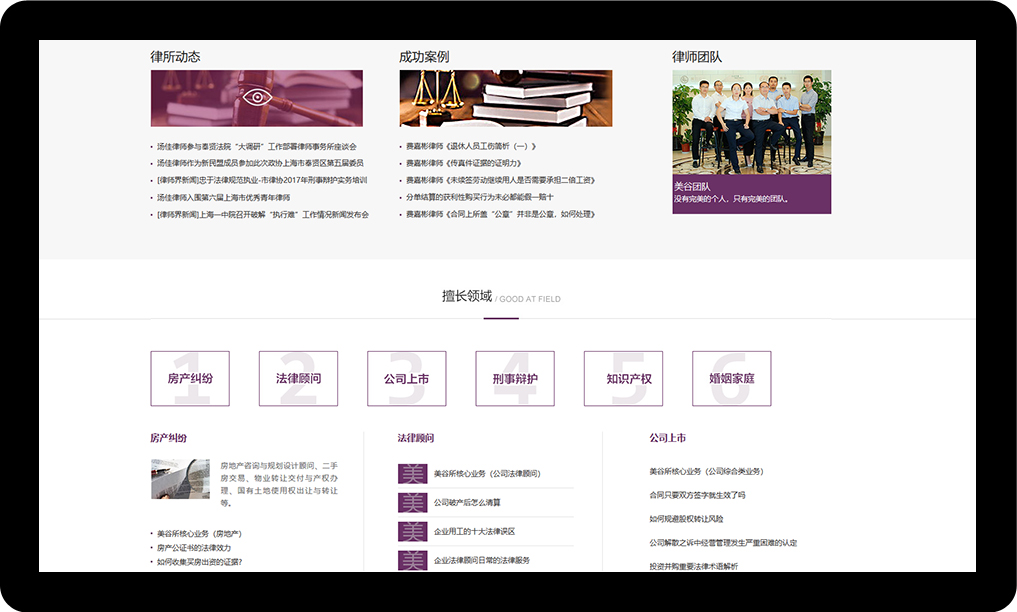Open case 《退休人员工伤简析（一）》
The height and width of the screenshot is (612, 1017).
pyautogui.click(x=471, y=147)
